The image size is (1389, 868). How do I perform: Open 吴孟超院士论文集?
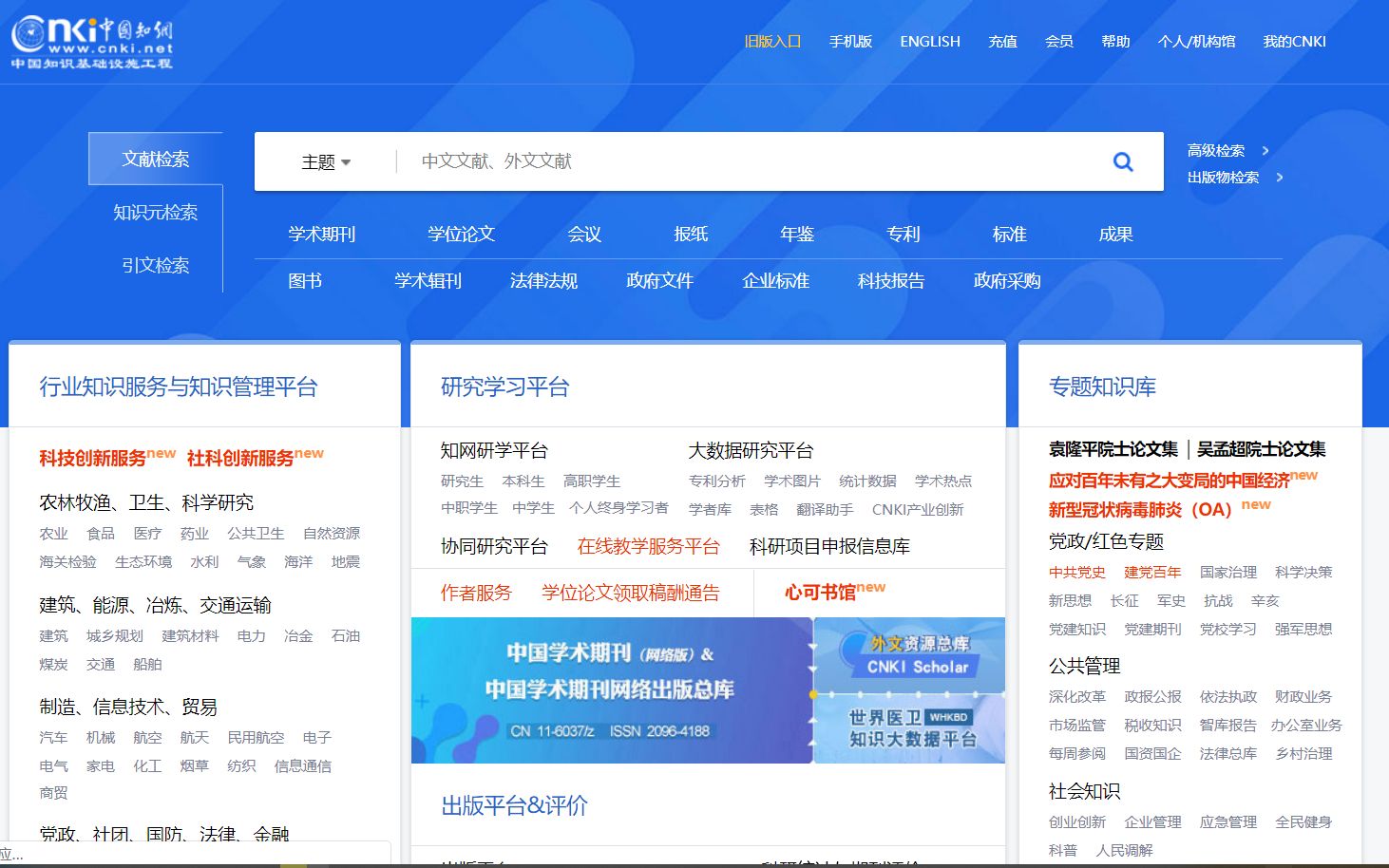point(1262,449)
